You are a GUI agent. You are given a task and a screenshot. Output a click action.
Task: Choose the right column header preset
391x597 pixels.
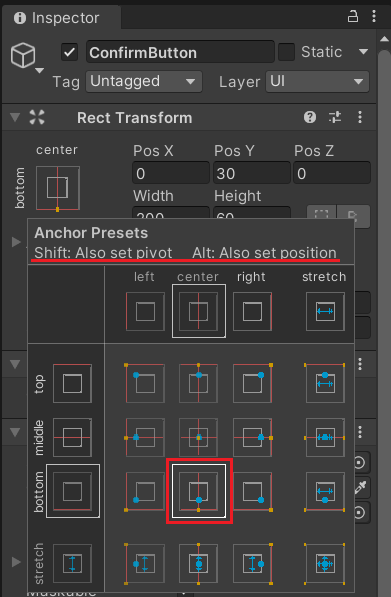pos(252,311)
